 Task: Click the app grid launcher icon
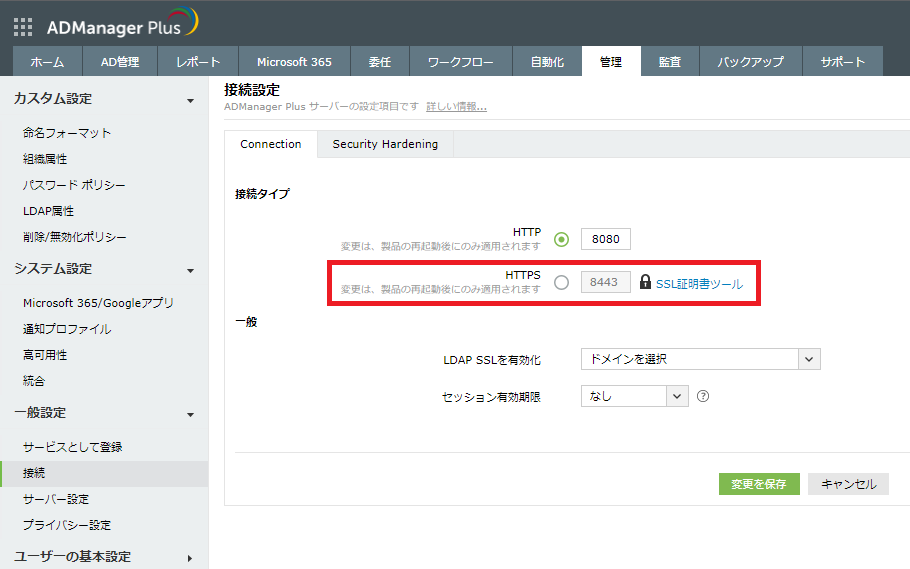(22, 27)
